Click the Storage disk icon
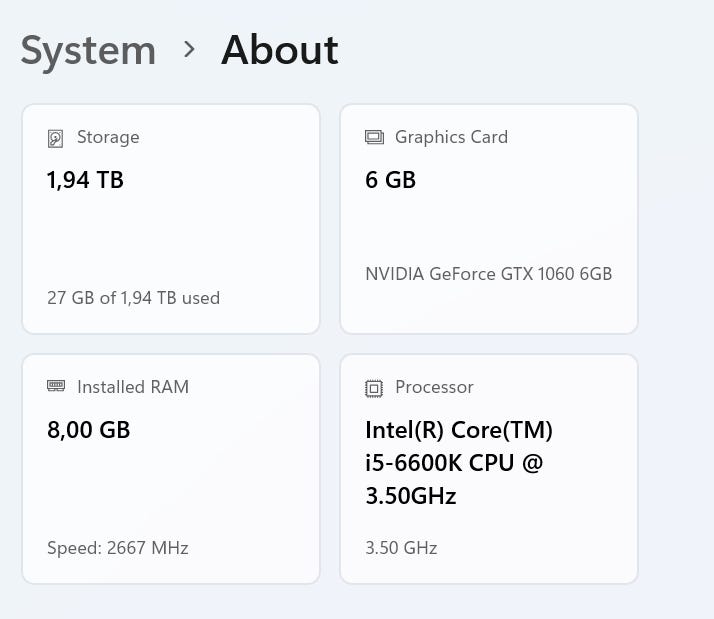This screenshot has height=619, width=714. click(x=55, y=138)
